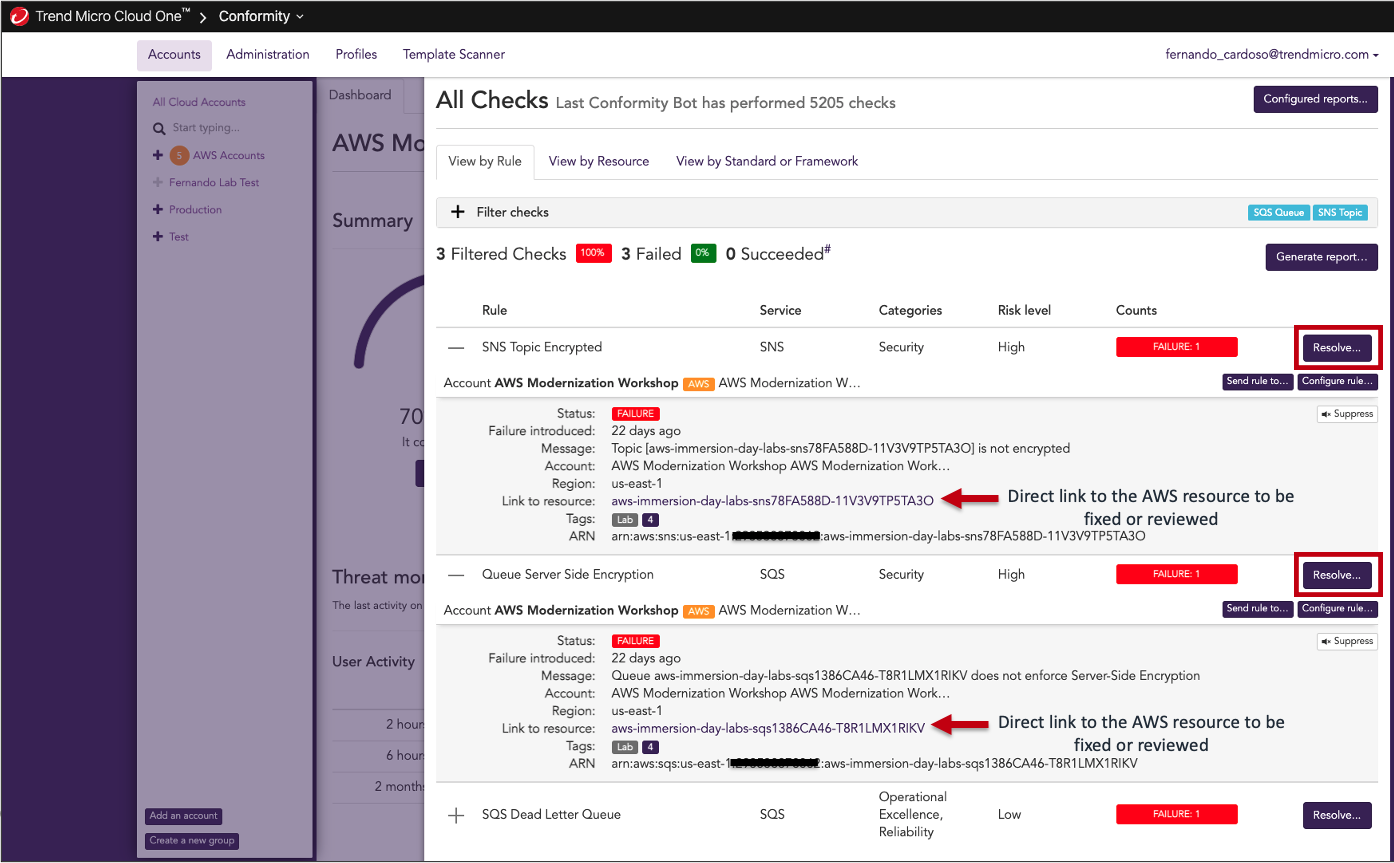Click Send rule to for SNS Topic Encrypted

[x=1257, y=382]
